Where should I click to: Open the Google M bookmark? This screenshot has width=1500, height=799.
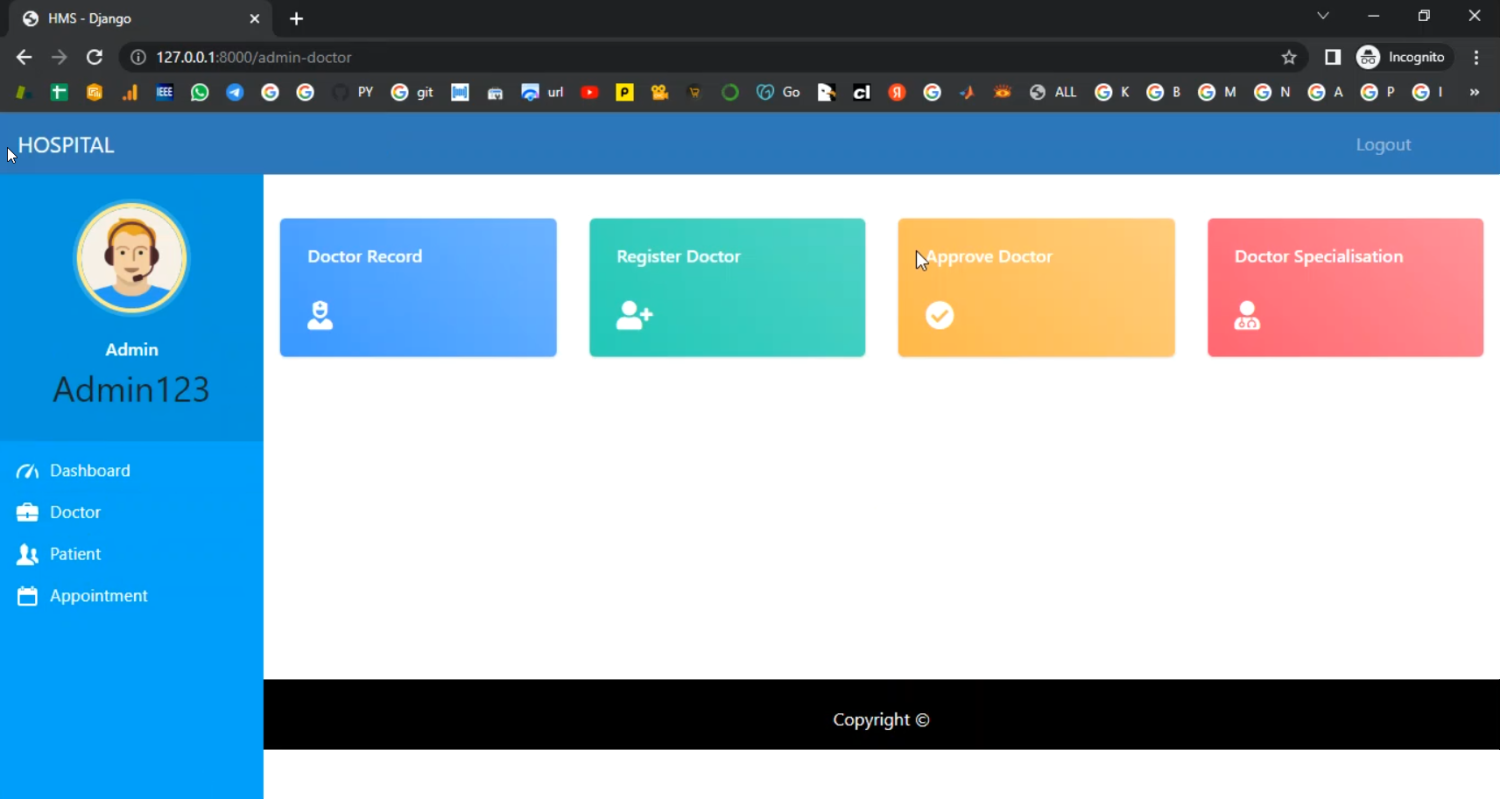(1218, 92)
